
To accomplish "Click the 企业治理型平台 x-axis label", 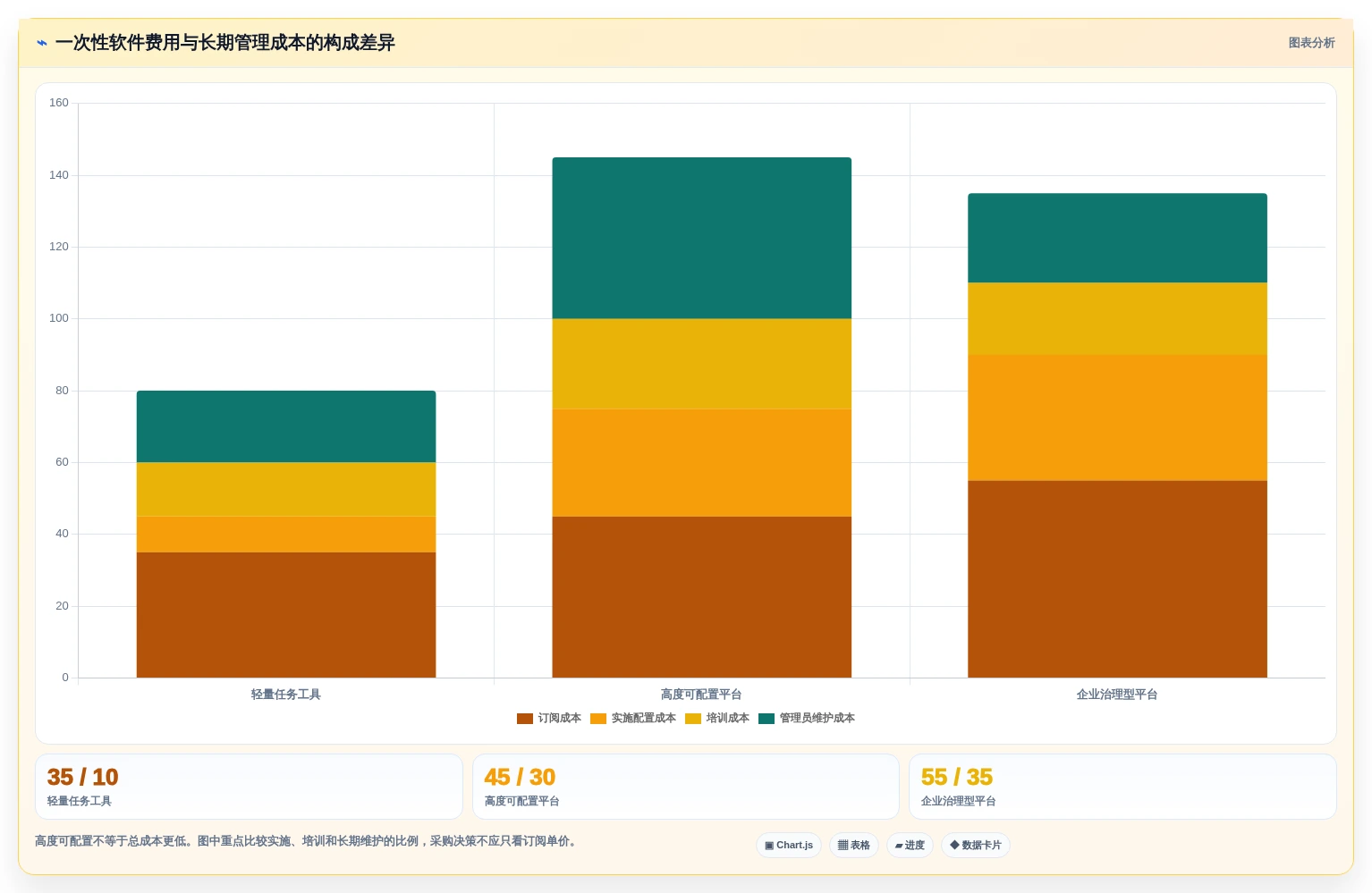I will (x=1117, y=695).
